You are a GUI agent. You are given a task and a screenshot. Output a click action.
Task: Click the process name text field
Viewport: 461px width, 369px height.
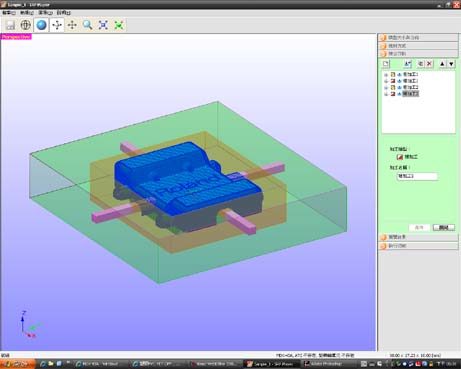(417, 176)
